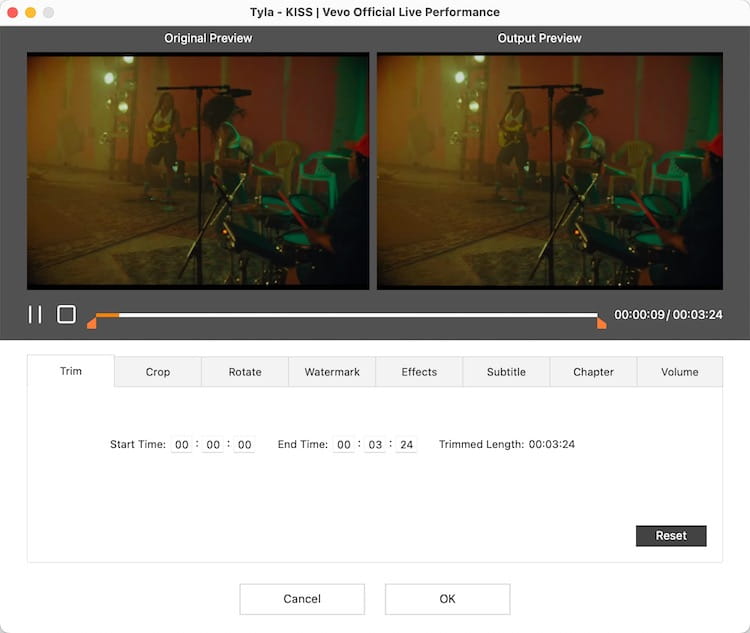Click the trim start marker on timeline
This screenshot has height=633, width=750.
point(91,323)
